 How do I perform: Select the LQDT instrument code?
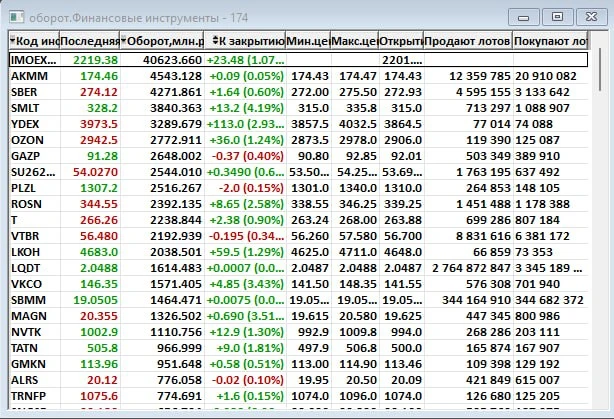pos(25,268)
